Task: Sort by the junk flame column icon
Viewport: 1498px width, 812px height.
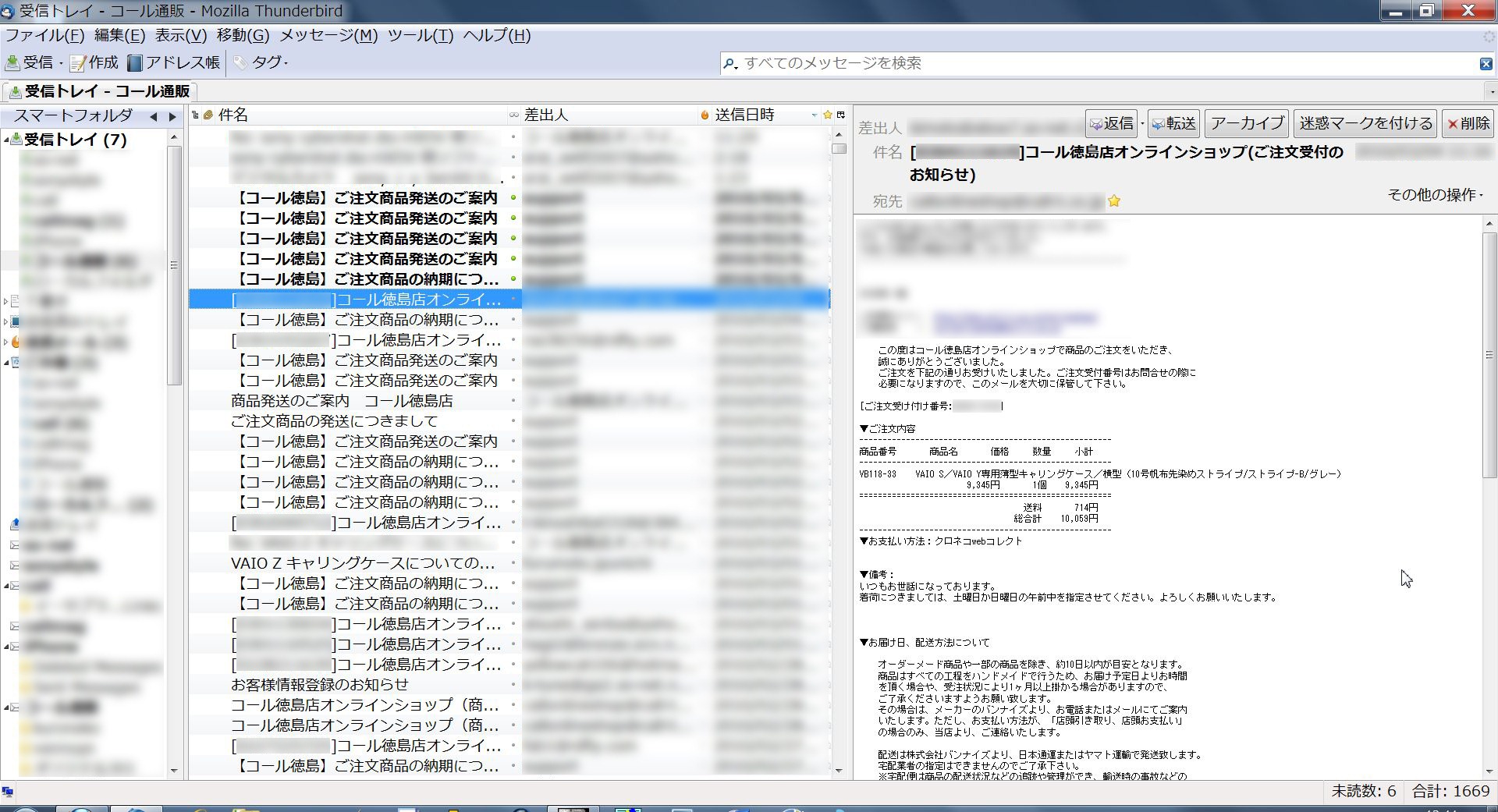Action: (x=705, y=115)
